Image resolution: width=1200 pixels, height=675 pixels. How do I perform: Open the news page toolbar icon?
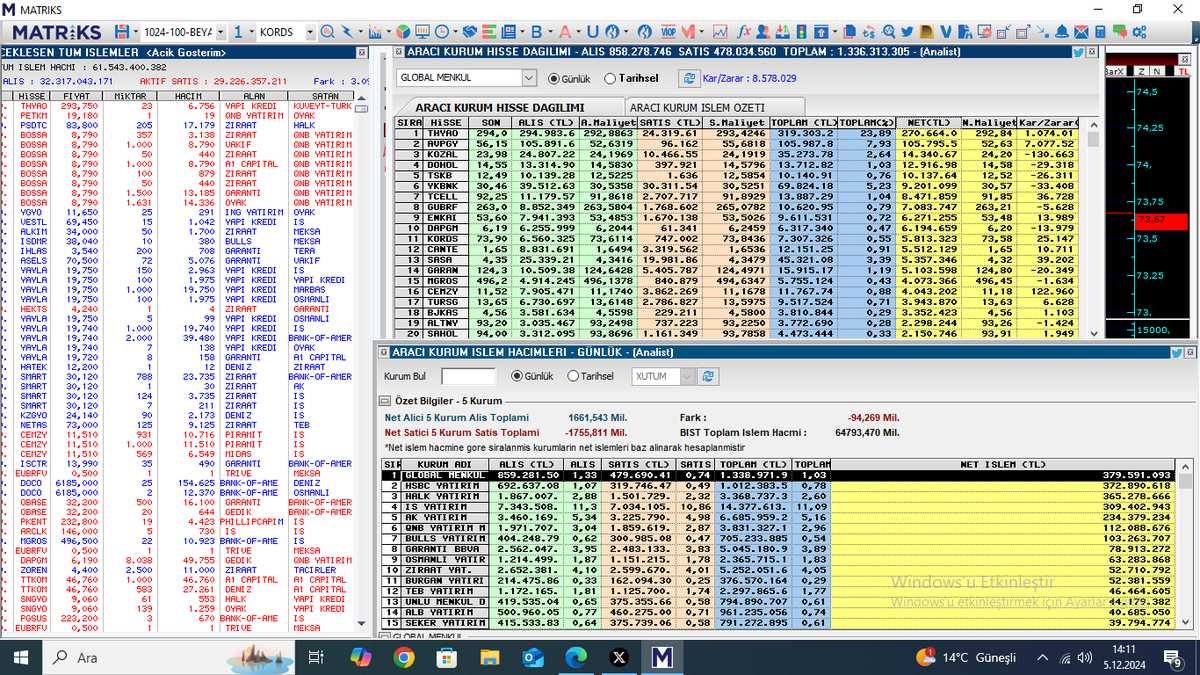[509, 32]
